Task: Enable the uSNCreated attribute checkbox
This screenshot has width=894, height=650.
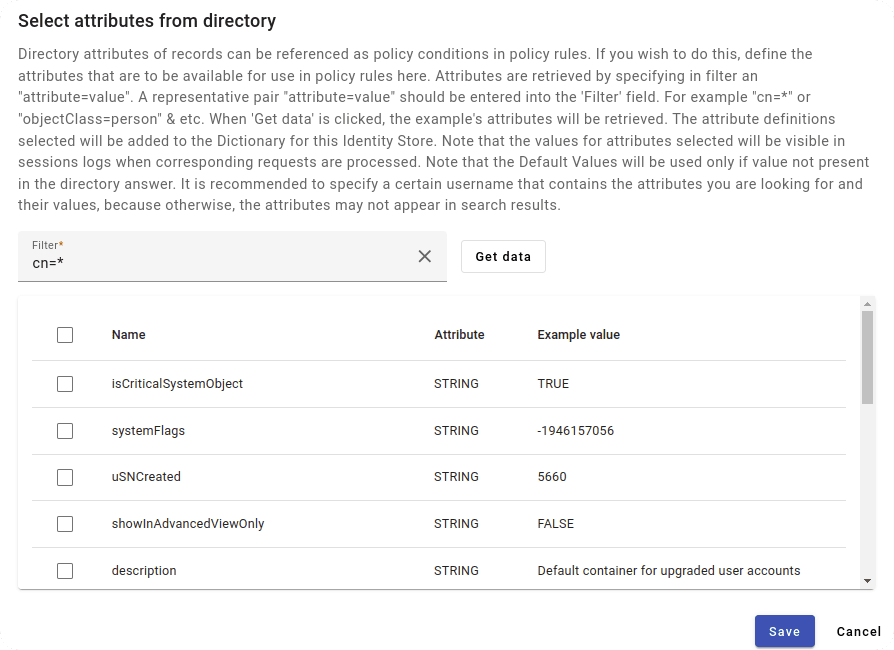Action: click(65, 477)
